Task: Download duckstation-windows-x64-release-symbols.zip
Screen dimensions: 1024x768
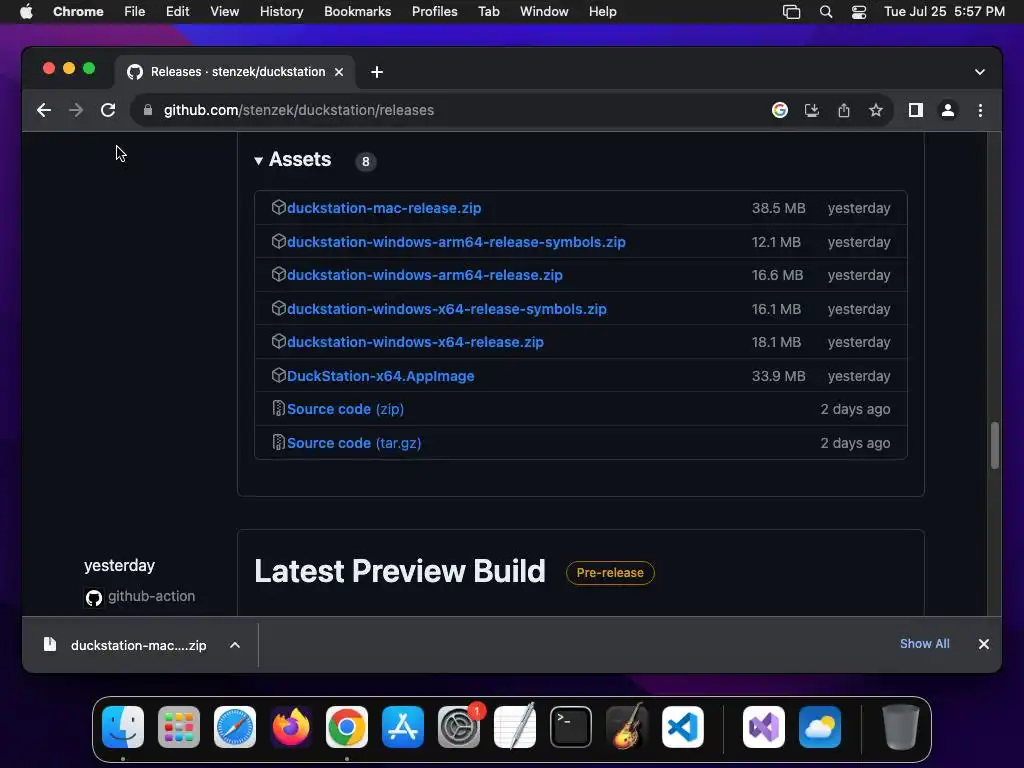Action: 447,310
